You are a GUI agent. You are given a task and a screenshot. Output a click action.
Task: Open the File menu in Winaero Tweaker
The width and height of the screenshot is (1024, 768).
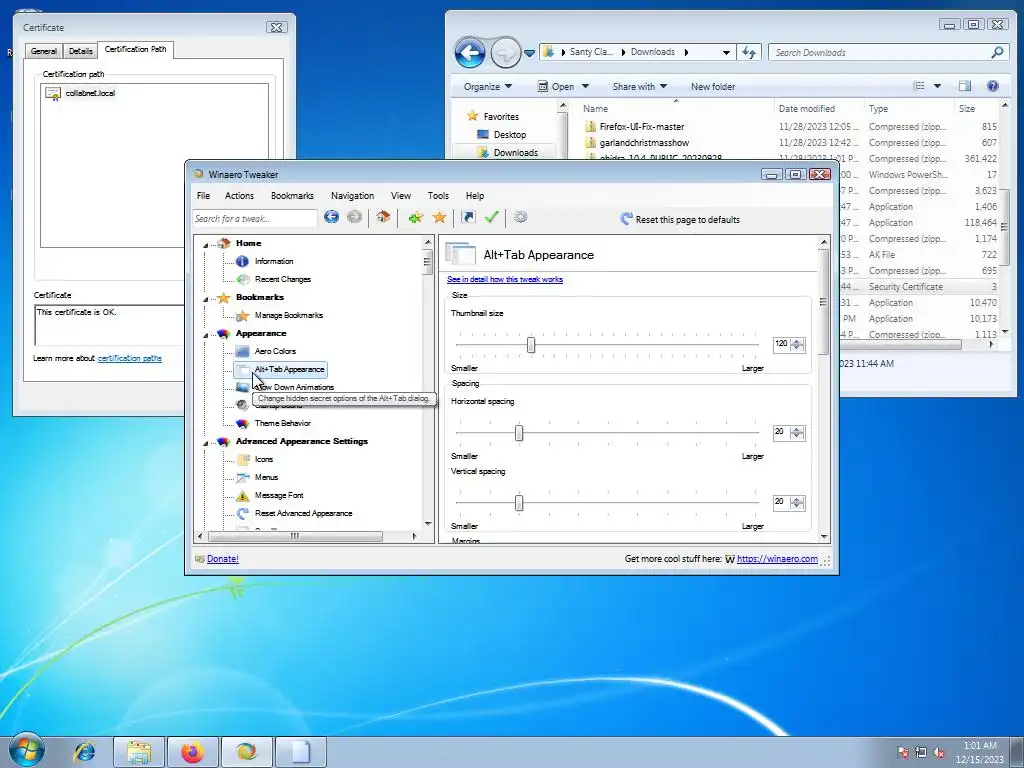click(x=204, y=196)
